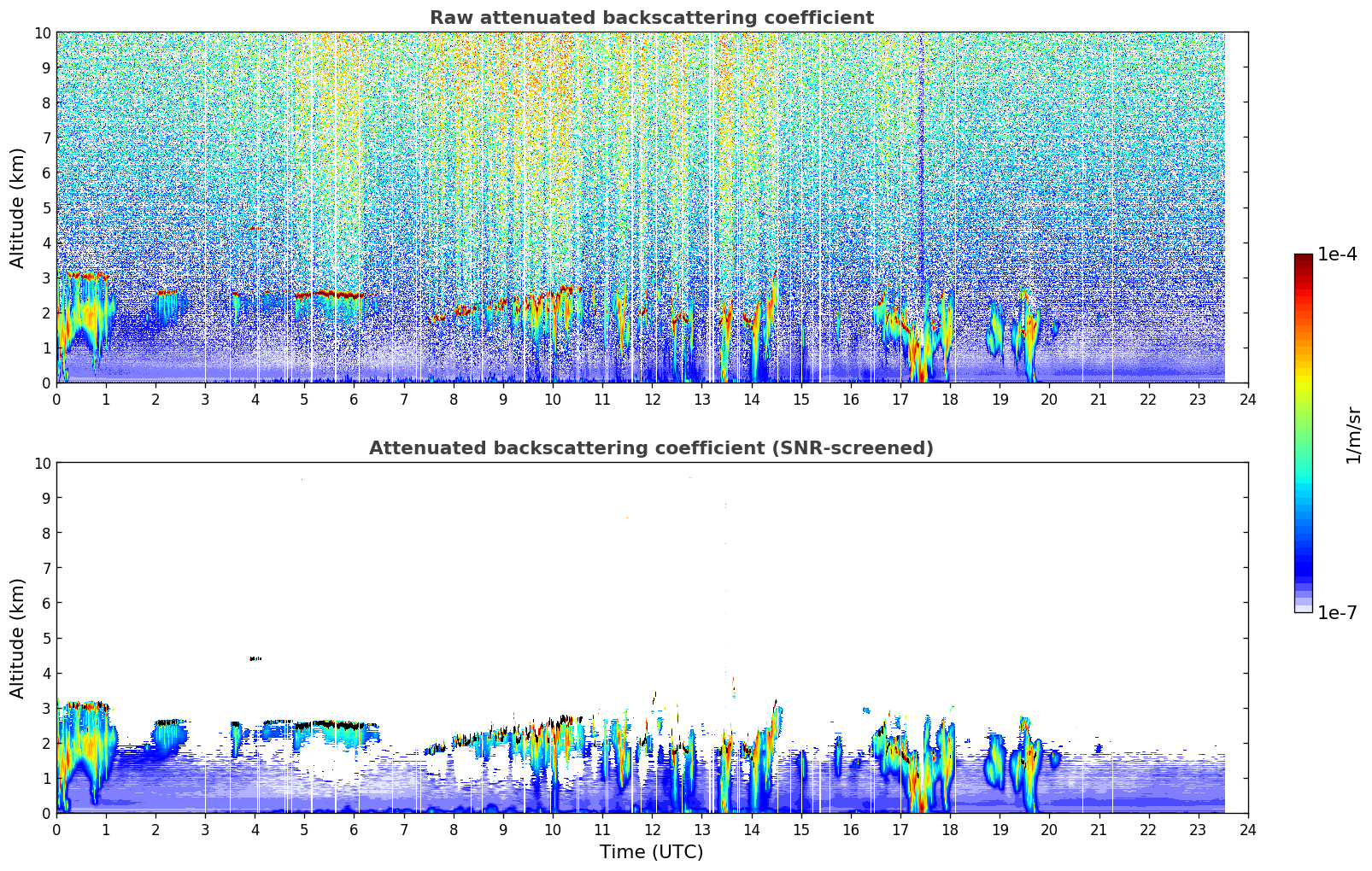Select the colorbar's "1e-7" minimum label

coord(1337,613)
